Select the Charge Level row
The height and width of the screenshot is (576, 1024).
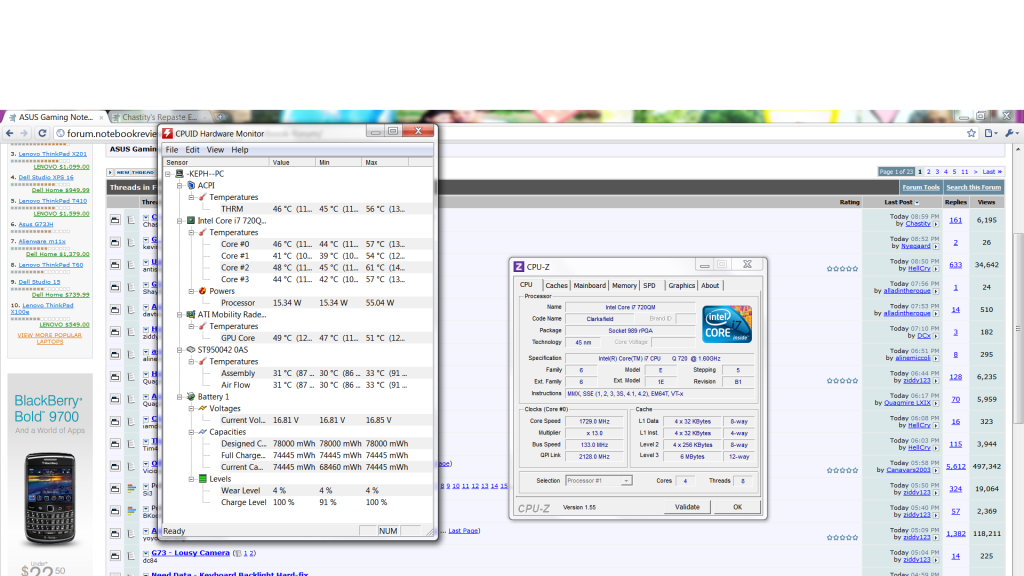pyautogui.click(x=298, y=502)
